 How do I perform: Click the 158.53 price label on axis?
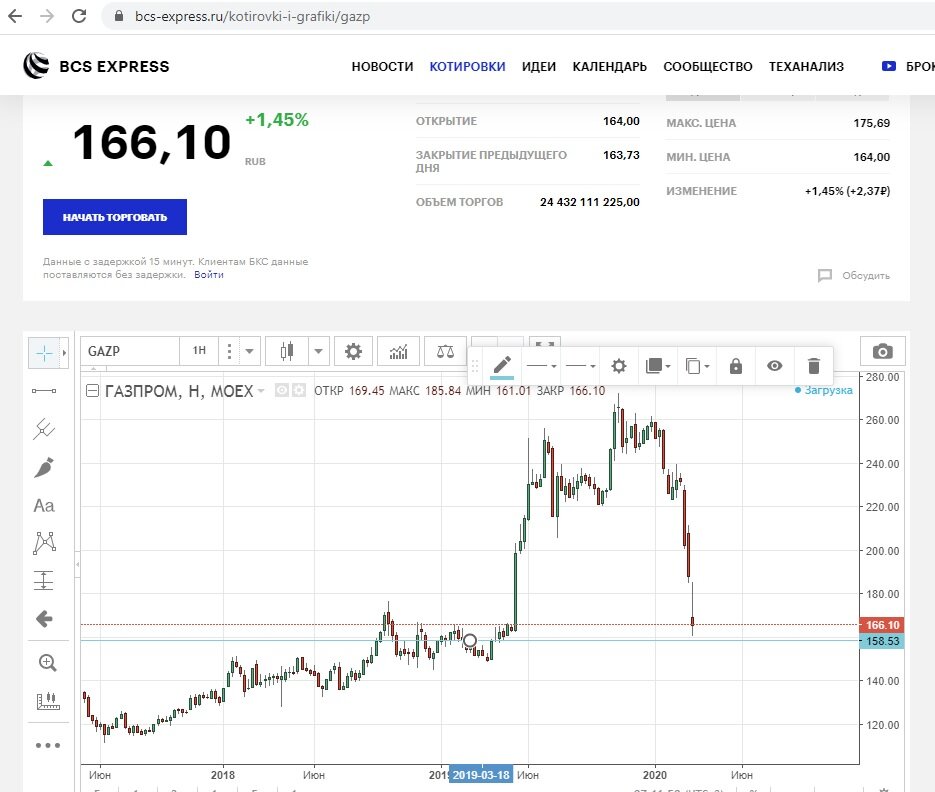[x=882, y=641]
